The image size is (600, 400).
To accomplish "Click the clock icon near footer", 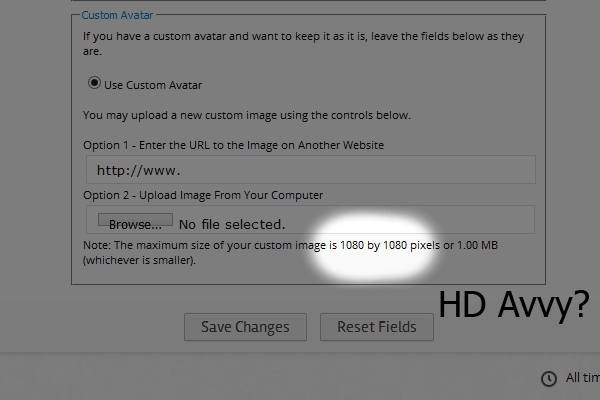I will click(x=549, y=379).
